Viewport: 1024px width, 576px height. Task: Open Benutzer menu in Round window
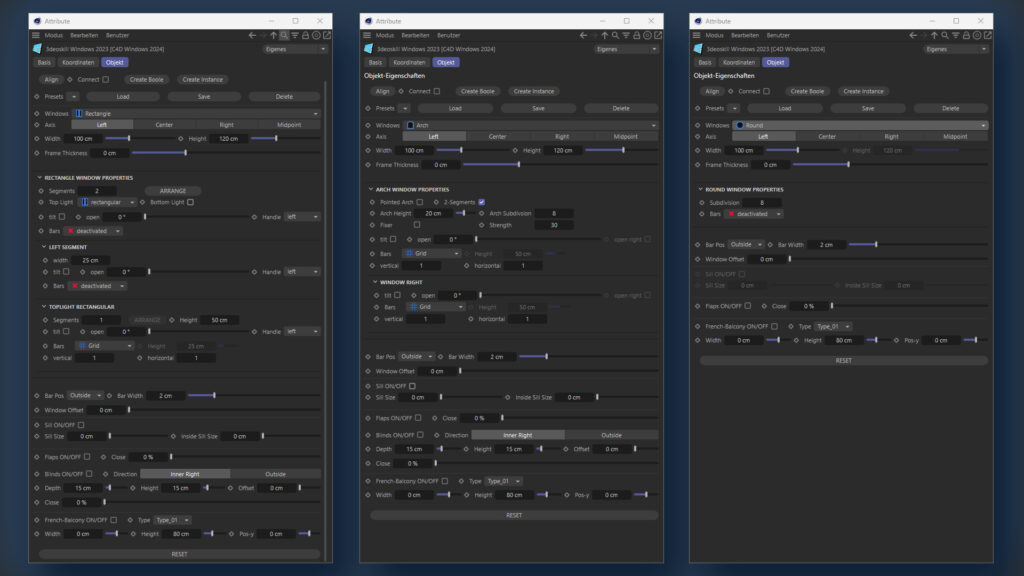(778, 35)
